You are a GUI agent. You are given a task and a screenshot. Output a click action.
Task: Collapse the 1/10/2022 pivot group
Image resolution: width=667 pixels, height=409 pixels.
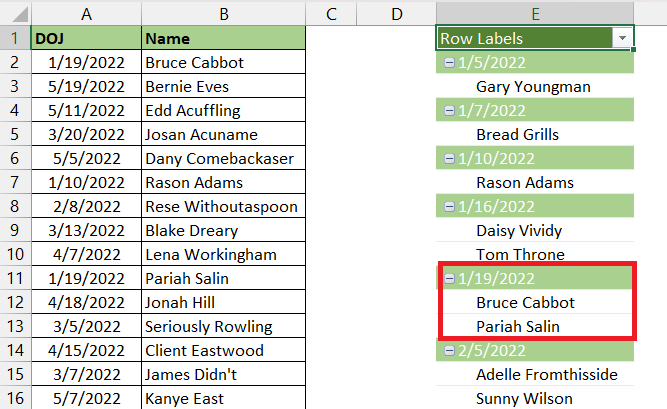click(x=449, y=159)
